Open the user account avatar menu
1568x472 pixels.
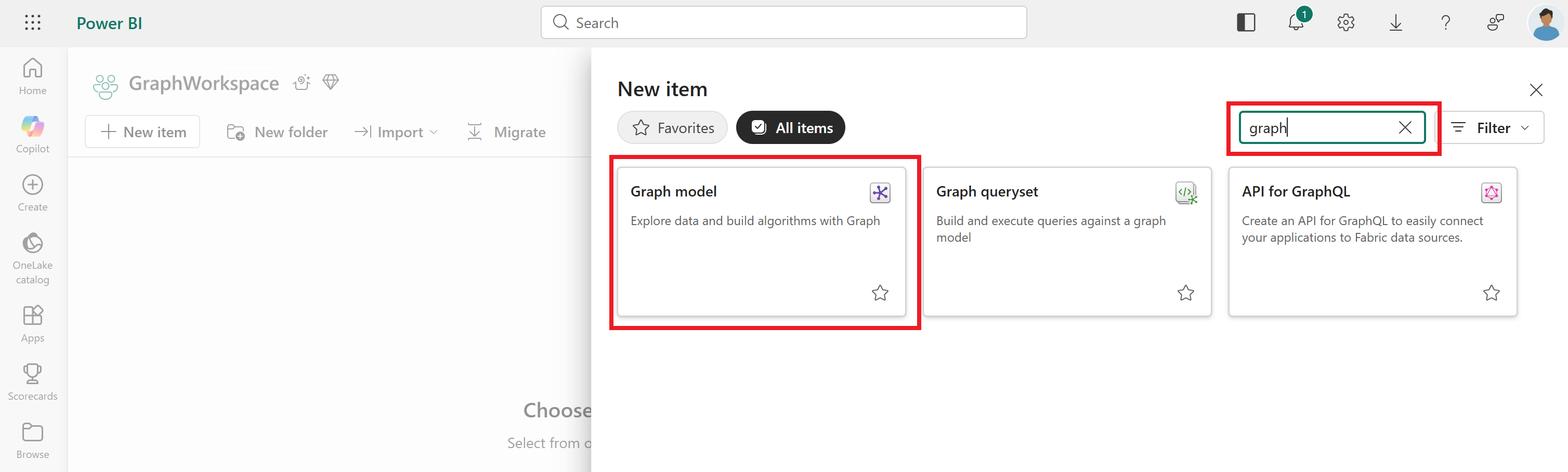pos(1546,23)
